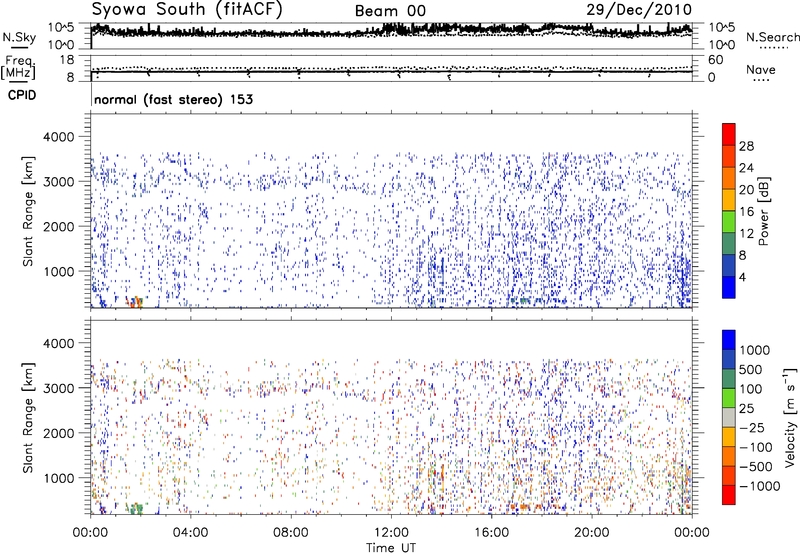The image size is (800, 554).
Task: Click the '04:00' time tick label
Action: [x=190, y=533]
